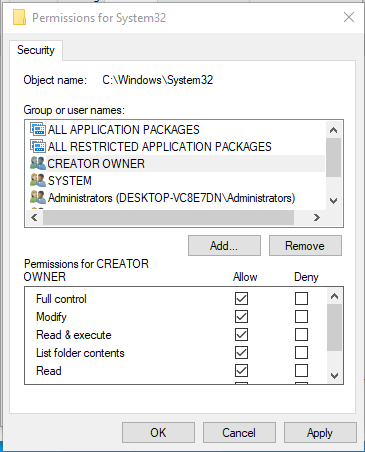
Task: Toggle Deny checkbox for Full control
Action: (x=301, y=298)
